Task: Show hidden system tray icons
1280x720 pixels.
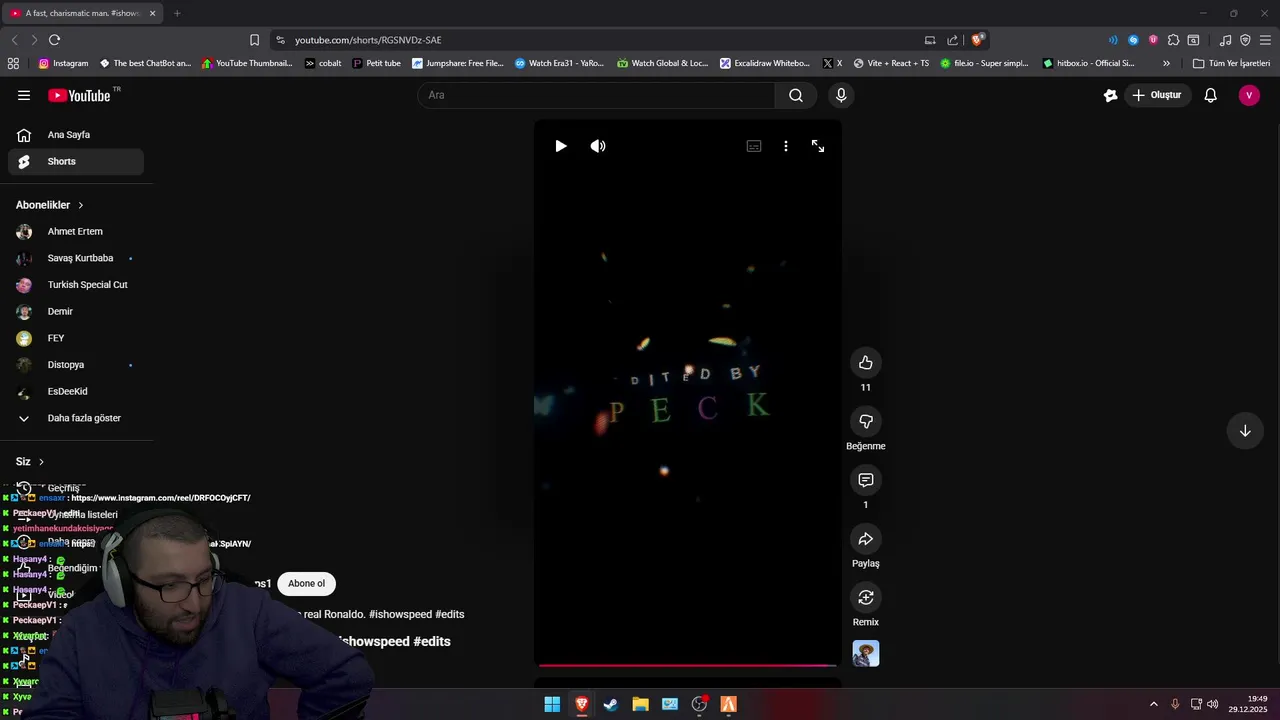Action: coord(1153,704)
